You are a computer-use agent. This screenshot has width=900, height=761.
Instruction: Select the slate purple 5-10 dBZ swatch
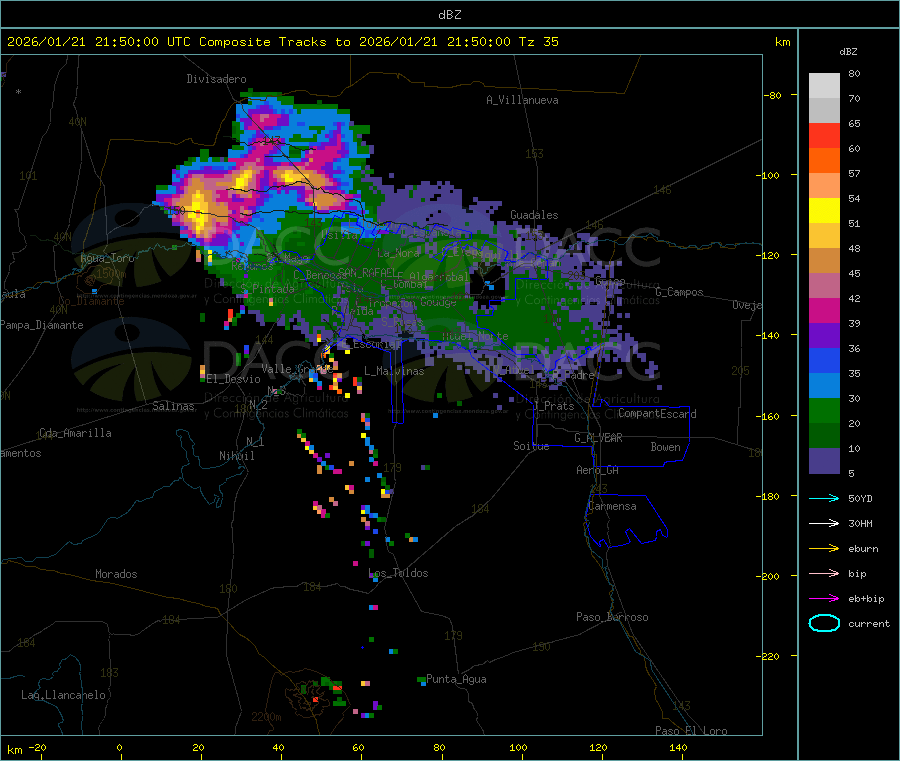[x=824, y=461]
